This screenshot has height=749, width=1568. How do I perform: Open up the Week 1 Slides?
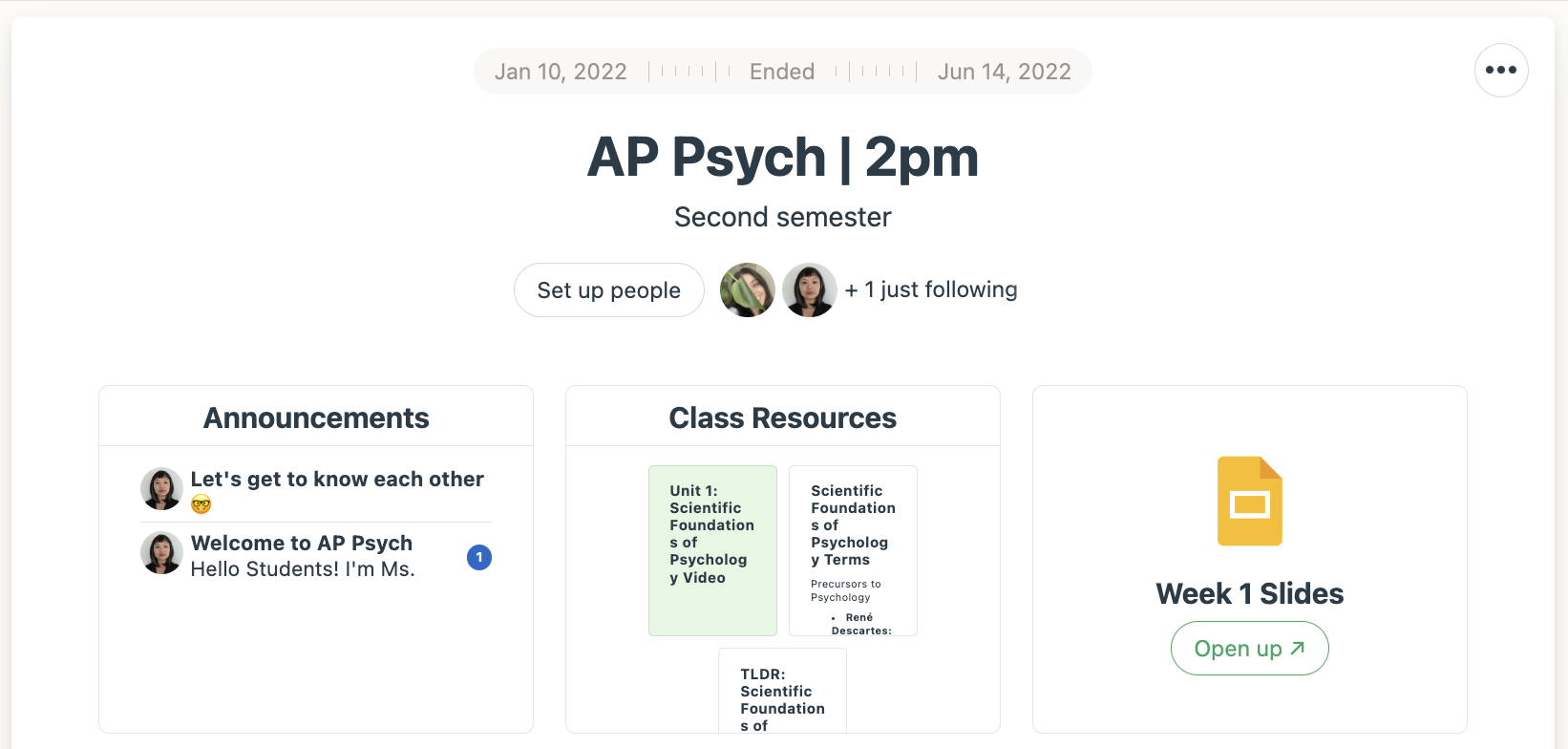(x=1249, y=649)
